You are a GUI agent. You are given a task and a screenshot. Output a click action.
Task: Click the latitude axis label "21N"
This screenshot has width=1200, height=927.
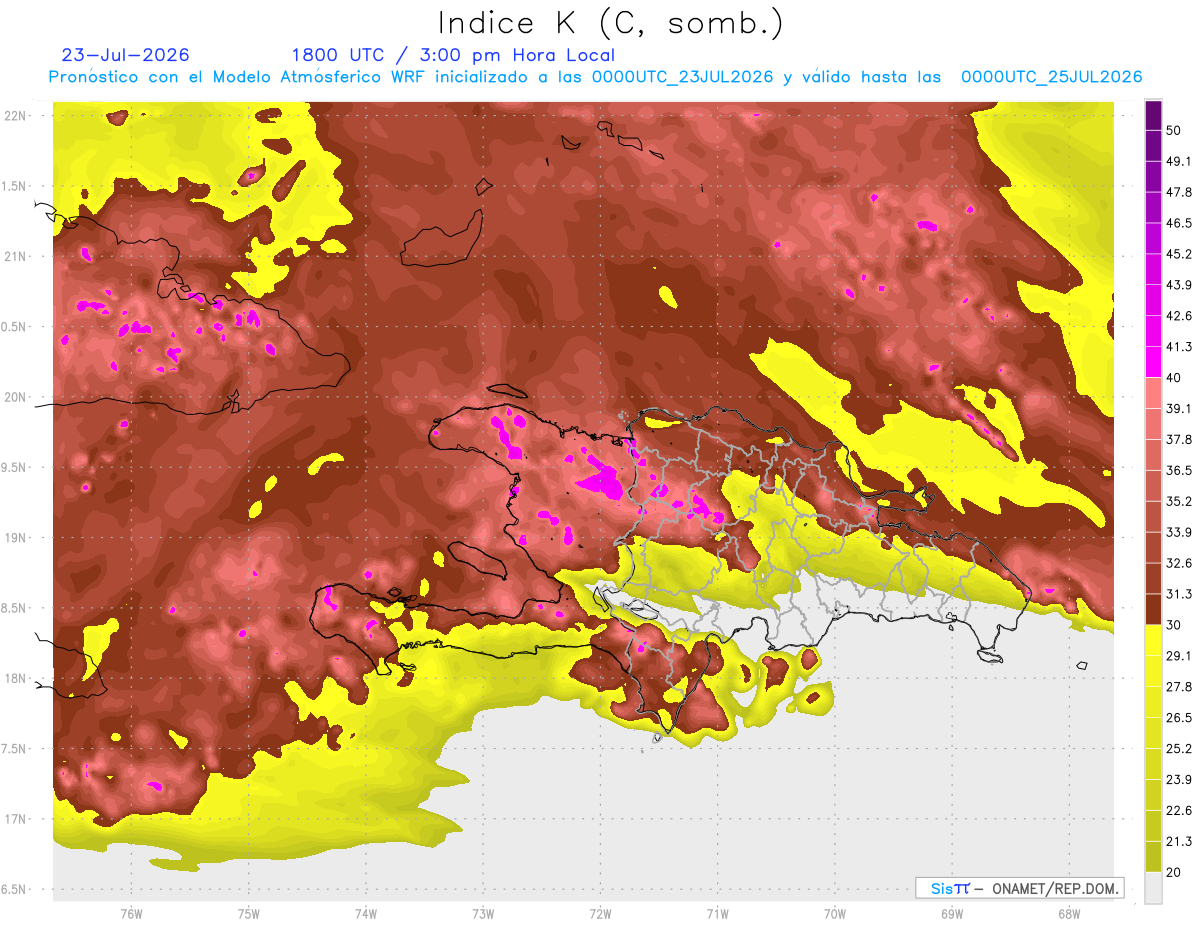[x=15, y=256]
